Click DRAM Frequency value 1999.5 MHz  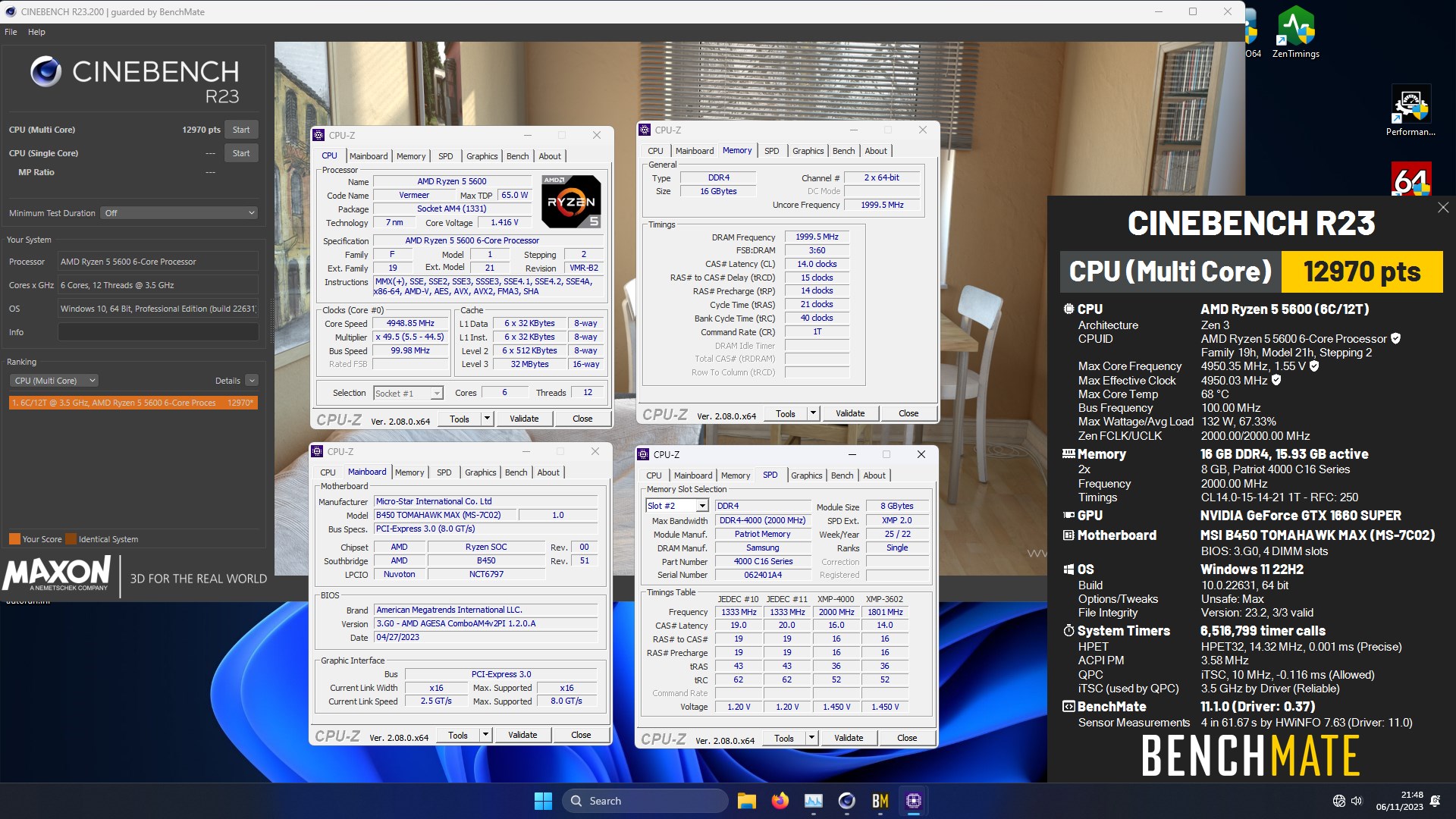tap(817, 237)
